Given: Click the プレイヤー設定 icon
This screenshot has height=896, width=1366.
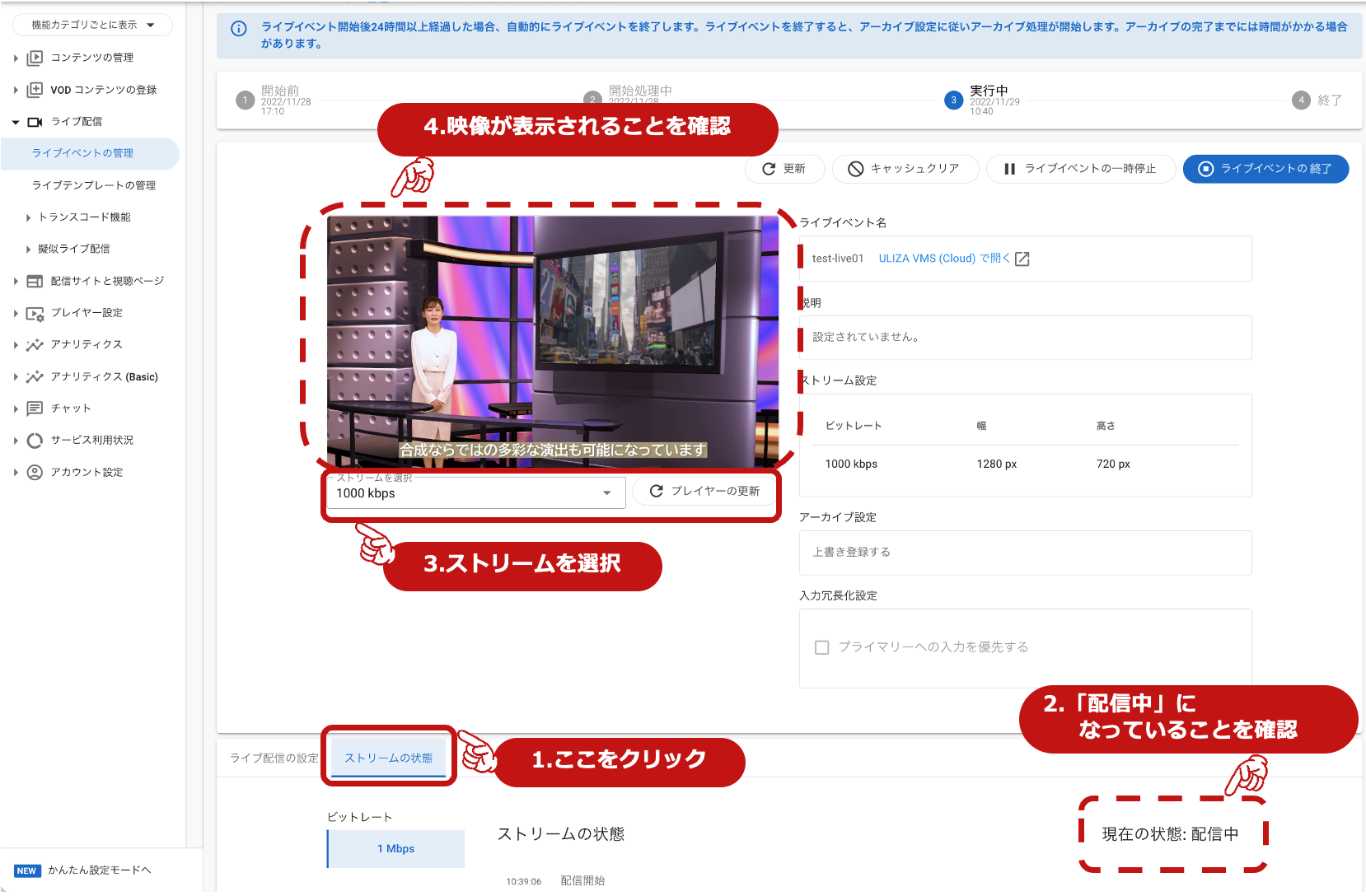Looking at the screenshot, I should [35, 313].
